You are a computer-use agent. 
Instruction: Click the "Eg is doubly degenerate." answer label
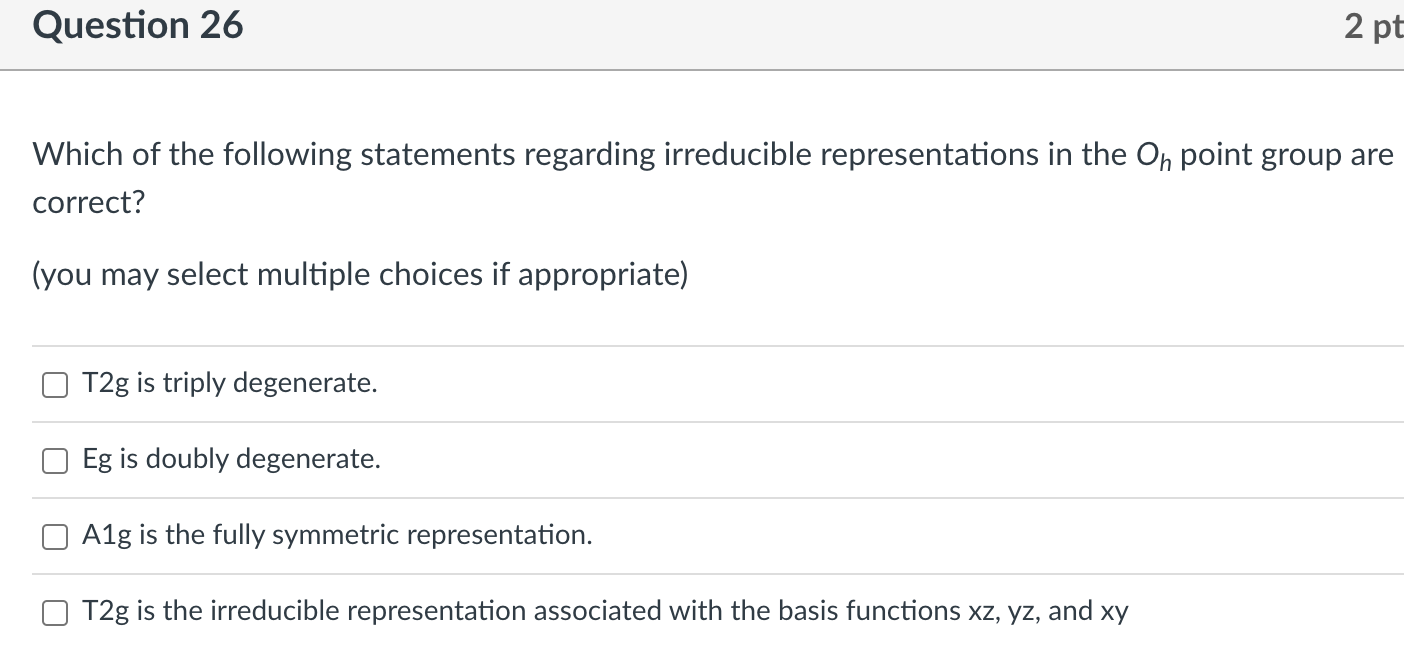[232, 459]
